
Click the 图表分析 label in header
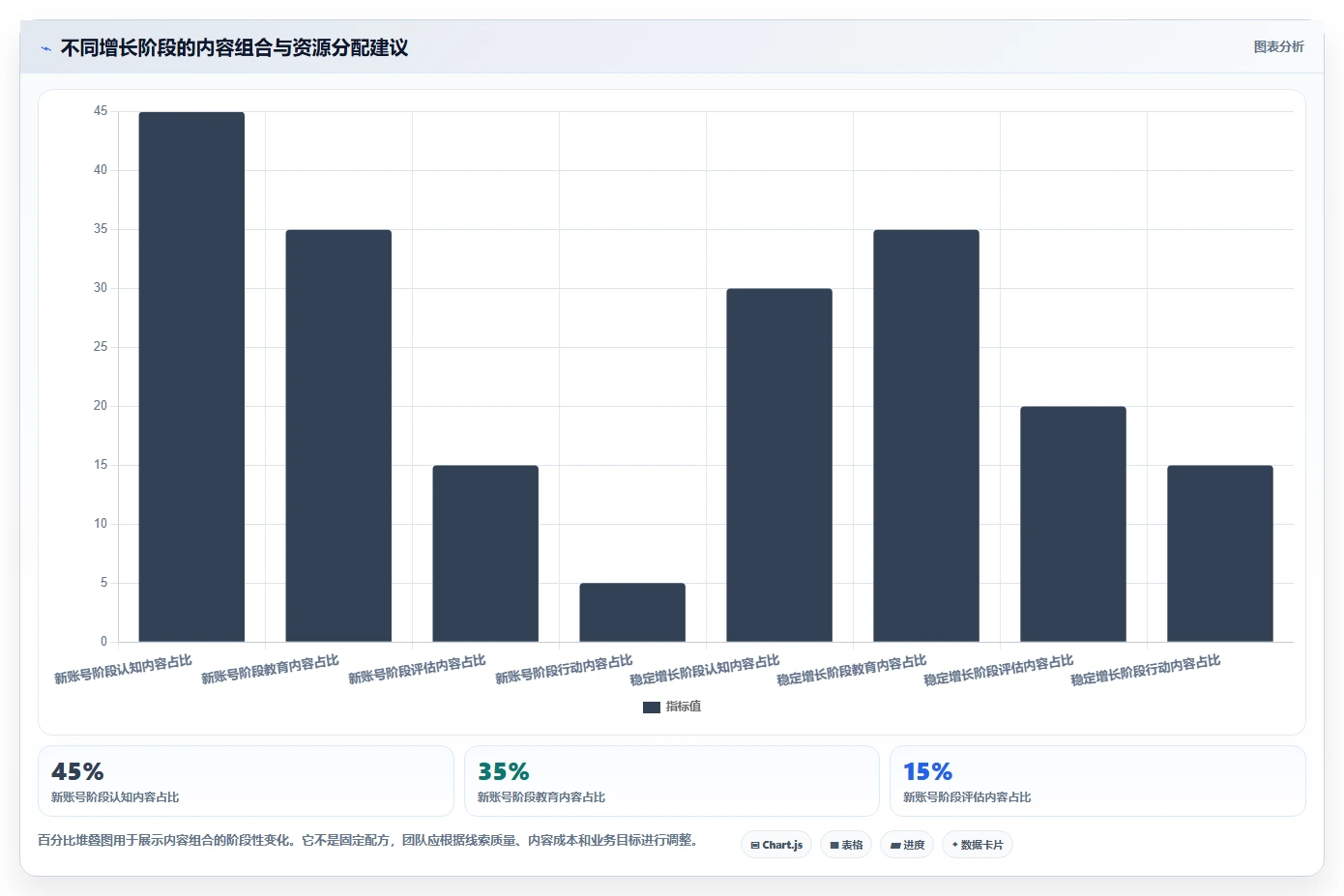pyautogui.click(x=1278, y=46)
